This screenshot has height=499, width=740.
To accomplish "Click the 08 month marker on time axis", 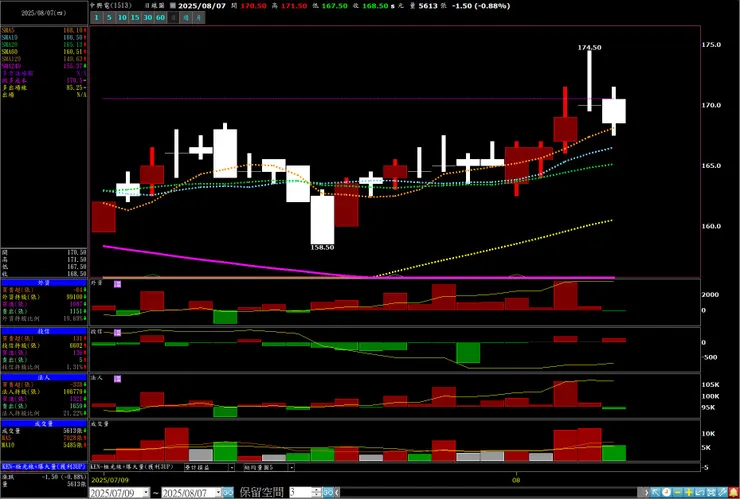I will 517,479.
